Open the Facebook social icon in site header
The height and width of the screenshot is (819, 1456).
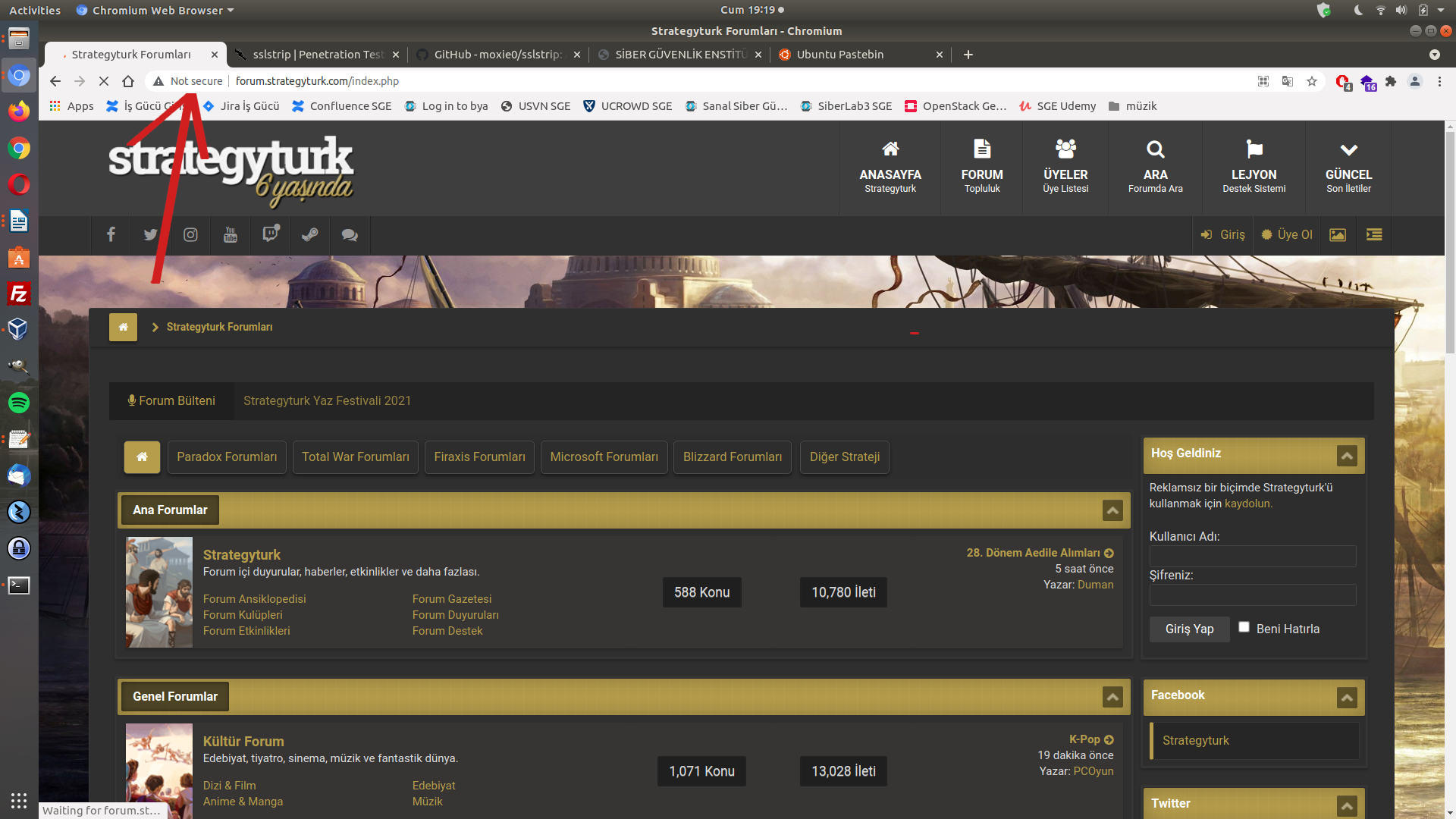click(x=111, y=235)
